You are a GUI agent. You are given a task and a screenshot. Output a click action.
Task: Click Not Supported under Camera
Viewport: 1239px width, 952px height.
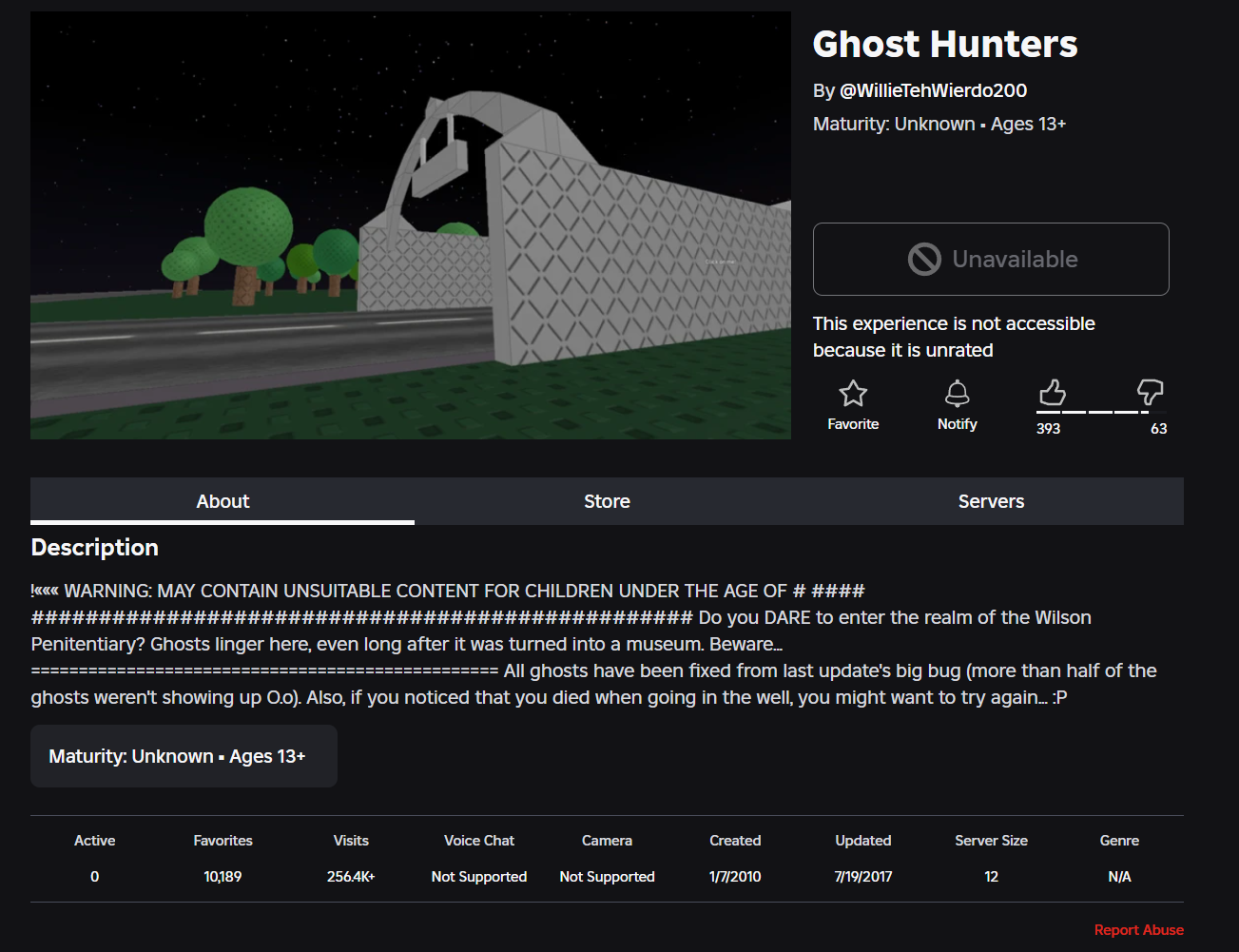tap(607, 877)
